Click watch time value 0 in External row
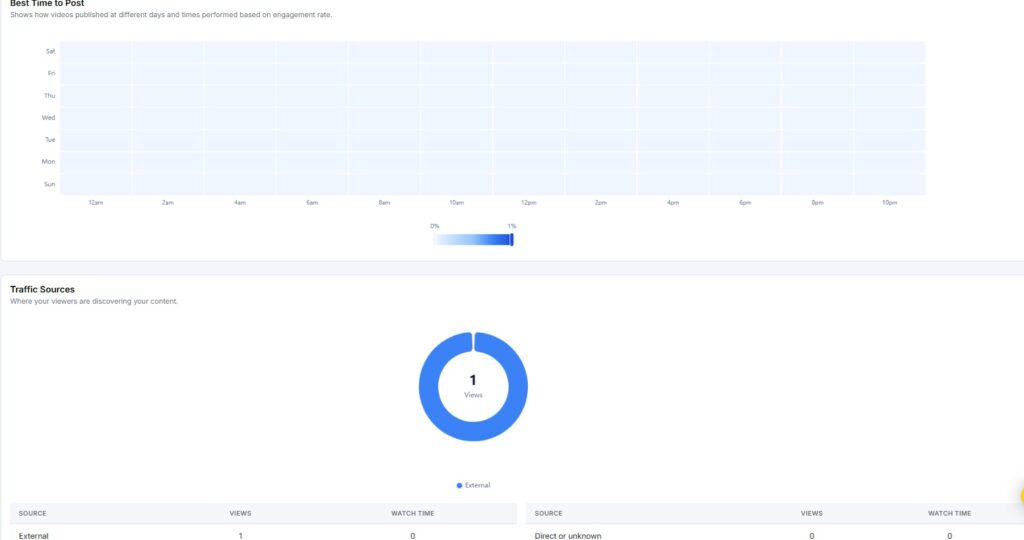The image size is (1024, 540). point(413,535)
